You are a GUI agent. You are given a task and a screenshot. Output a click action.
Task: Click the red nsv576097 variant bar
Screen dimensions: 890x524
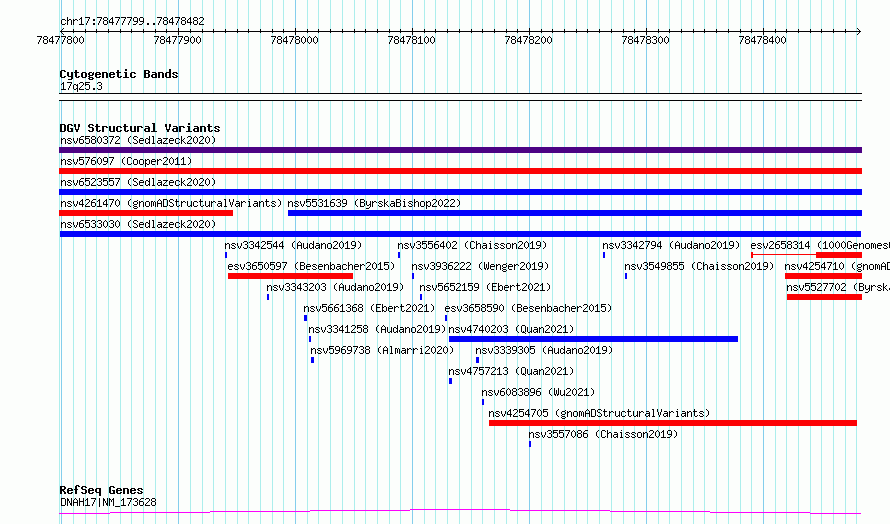(460, 171)
